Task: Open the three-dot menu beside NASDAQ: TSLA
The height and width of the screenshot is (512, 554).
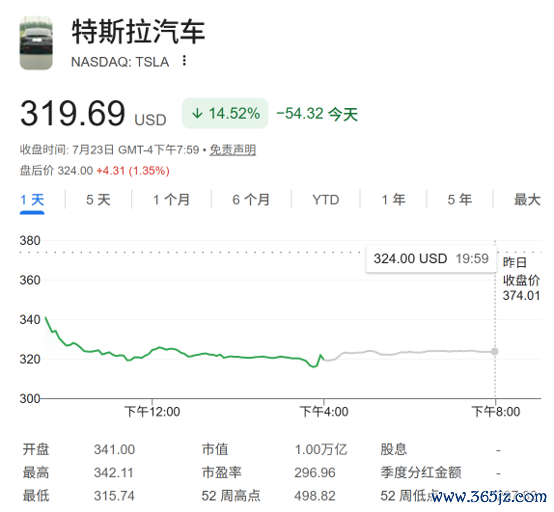Action: [x=184, y=61]
